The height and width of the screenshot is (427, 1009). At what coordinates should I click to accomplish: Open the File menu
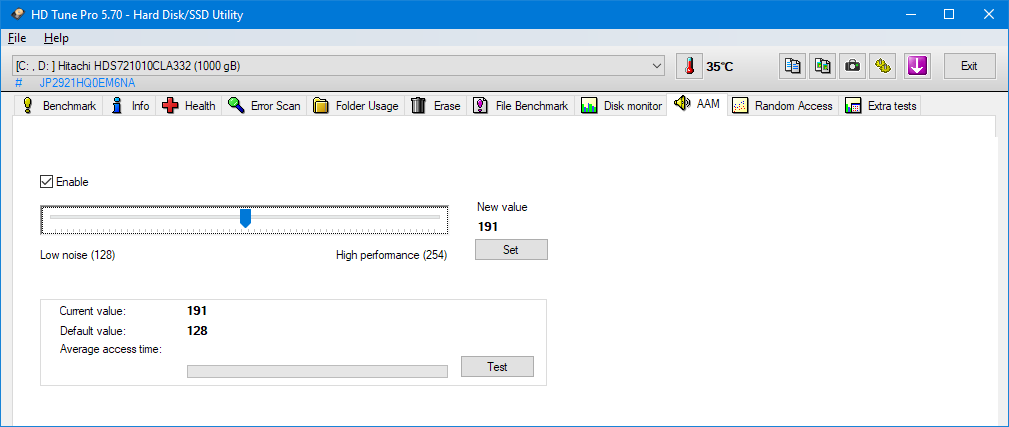17,38
